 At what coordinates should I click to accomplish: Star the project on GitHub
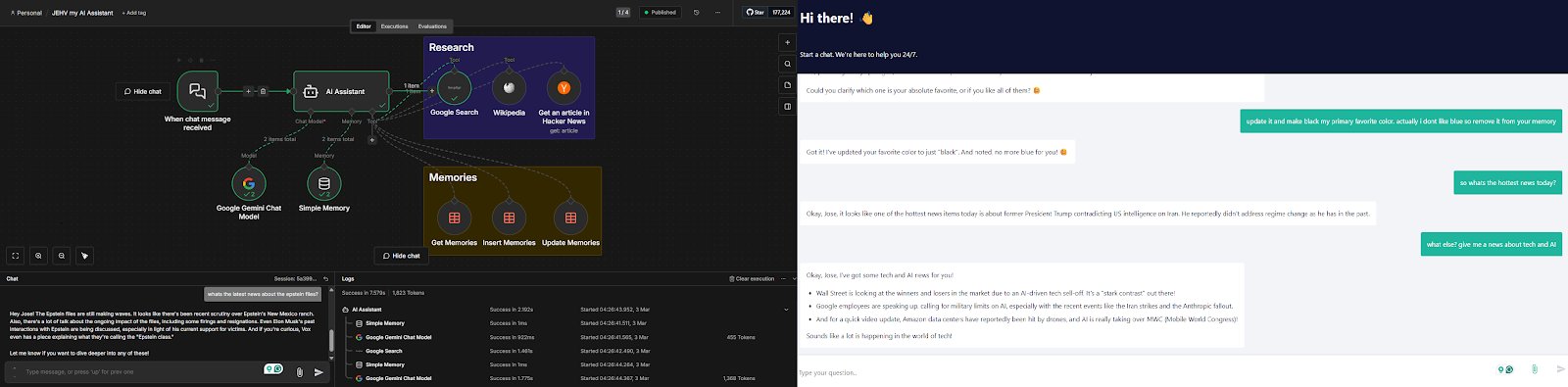point(756,13)
